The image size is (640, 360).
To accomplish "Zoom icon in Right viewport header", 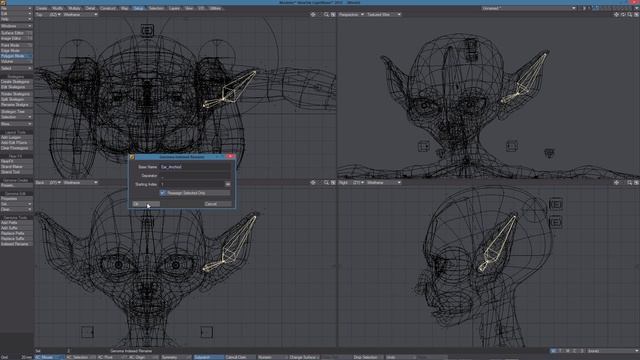I will tap(630, 183).
